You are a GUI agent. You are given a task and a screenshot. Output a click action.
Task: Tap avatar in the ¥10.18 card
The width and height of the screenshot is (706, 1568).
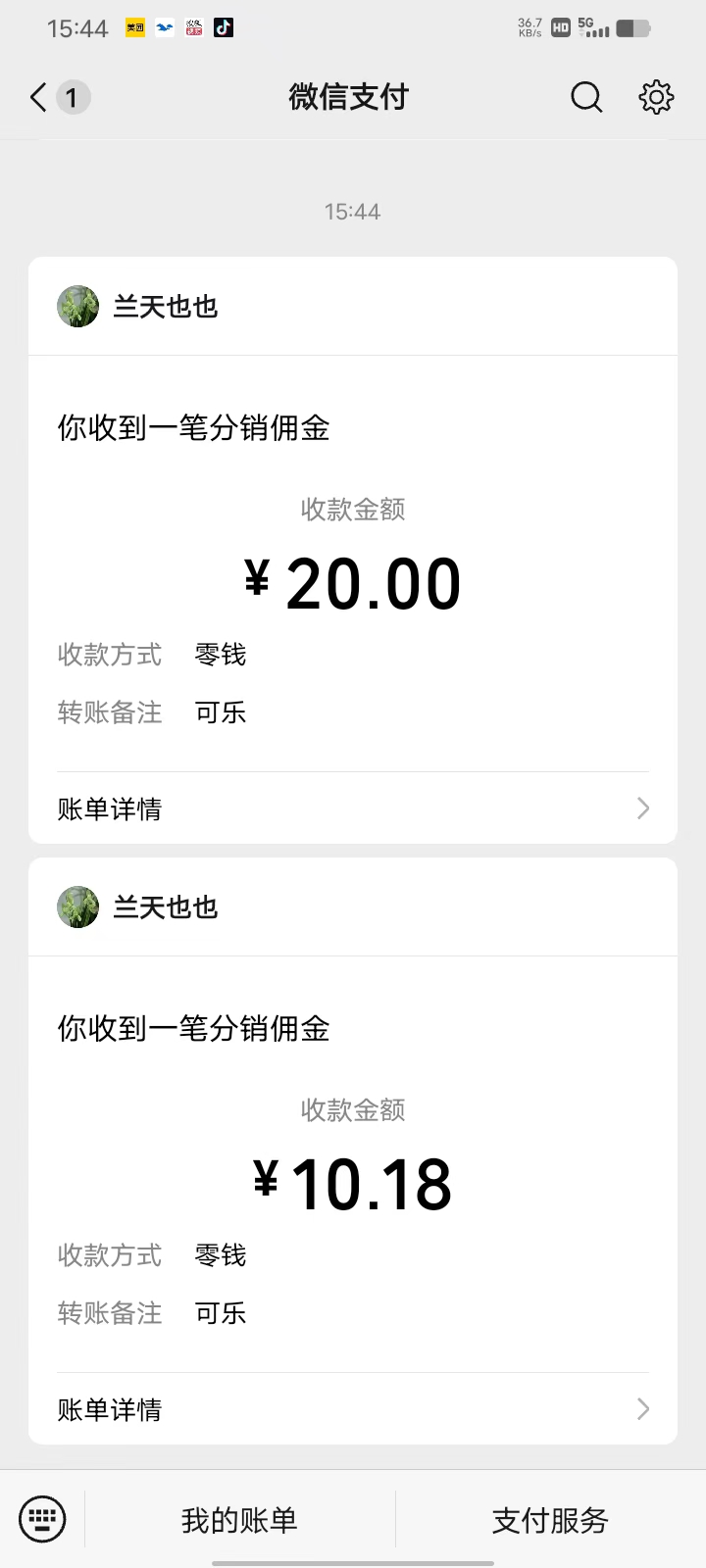[77, 906]
